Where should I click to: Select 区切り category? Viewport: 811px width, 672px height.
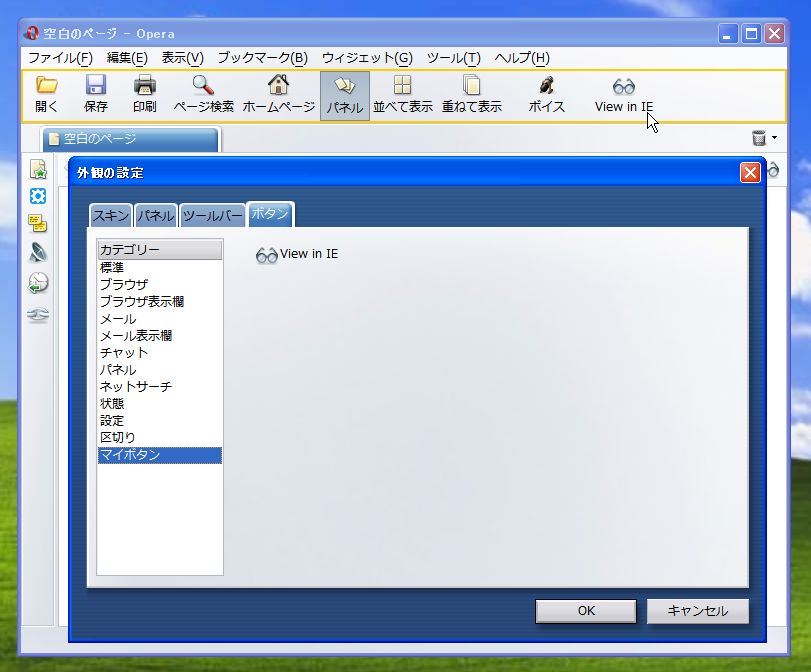160,438
